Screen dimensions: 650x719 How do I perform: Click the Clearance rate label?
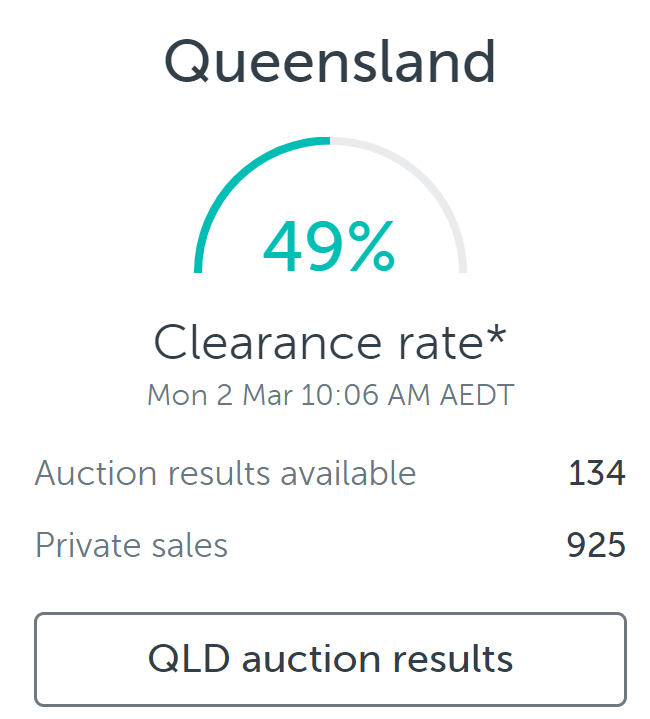[319, 343]
